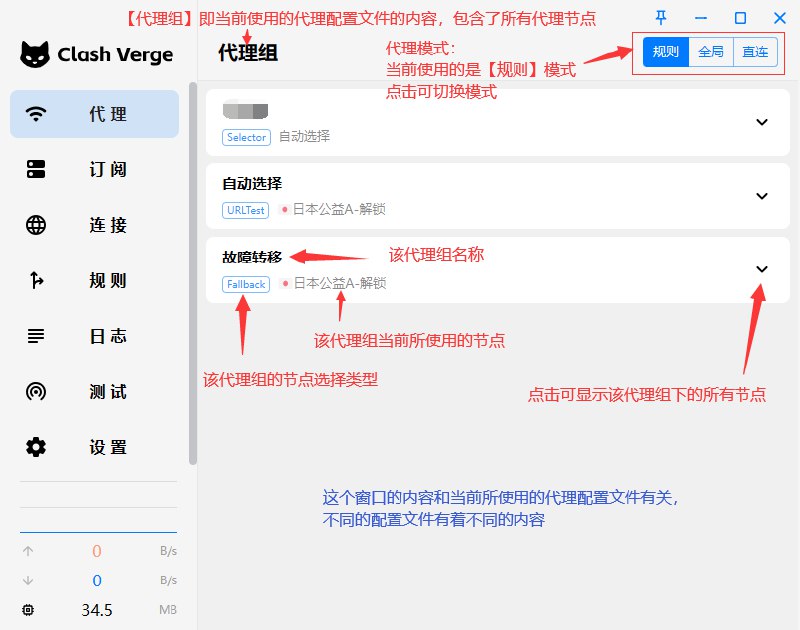Click the branch arrow icon for 规则
The image size is (800, 630).
[x=36, y=281]
